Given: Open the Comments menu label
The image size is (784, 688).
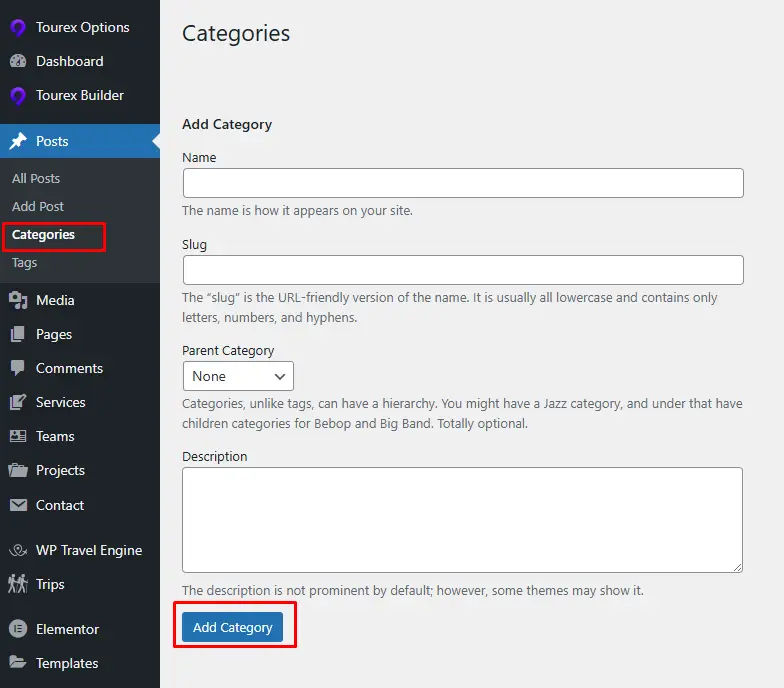Looking at the screenshot, I should [x=70, y=368].
